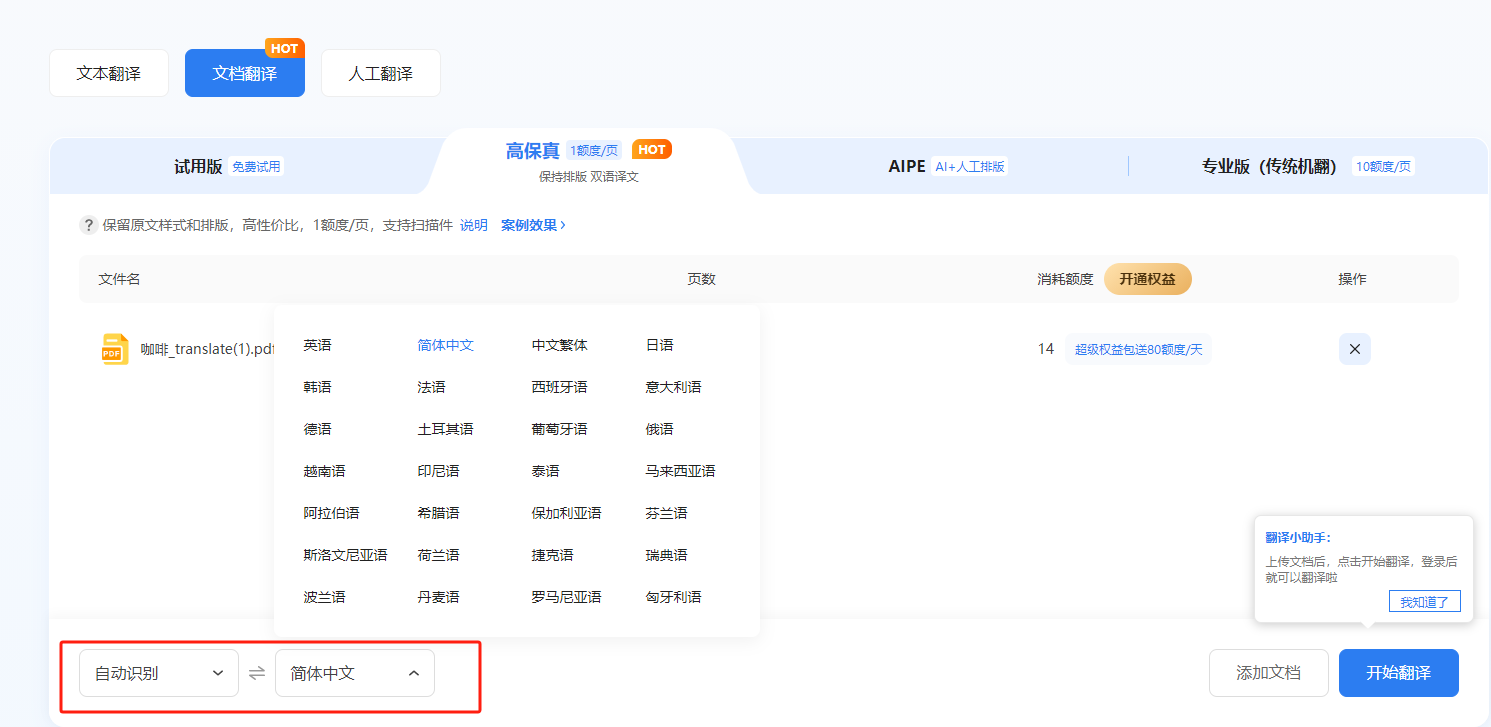Switch to the 文本翻译 tab
The height and width of the screenshot is (727, 1491).
[109, 73]
